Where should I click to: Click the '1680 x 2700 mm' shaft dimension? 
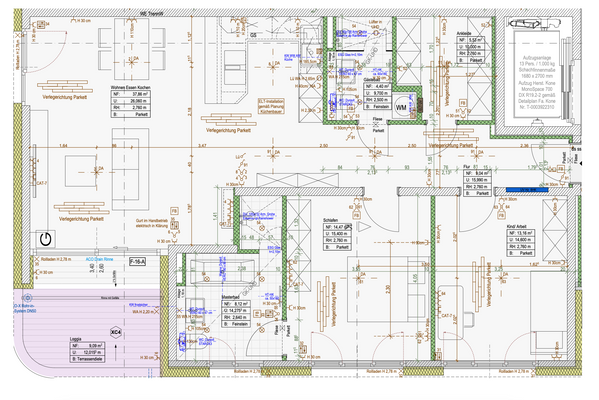tap(536, 76)
